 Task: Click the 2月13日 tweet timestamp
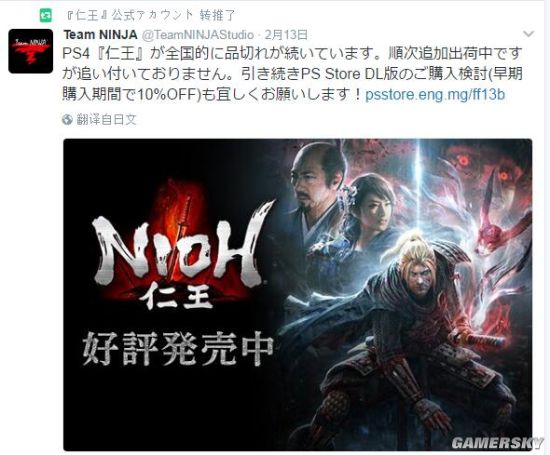pyautogui.click(x=286, y=35)
